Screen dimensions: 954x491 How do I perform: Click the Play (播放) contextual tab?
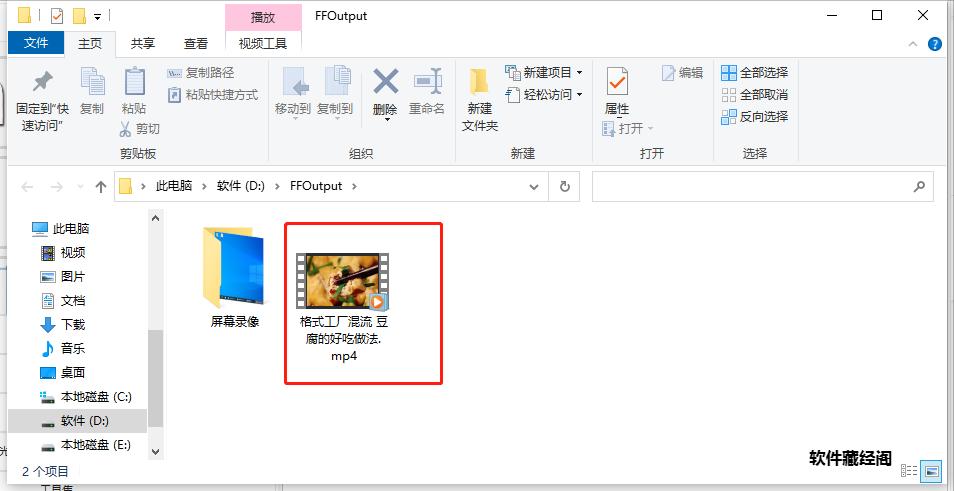click(263, 17)
